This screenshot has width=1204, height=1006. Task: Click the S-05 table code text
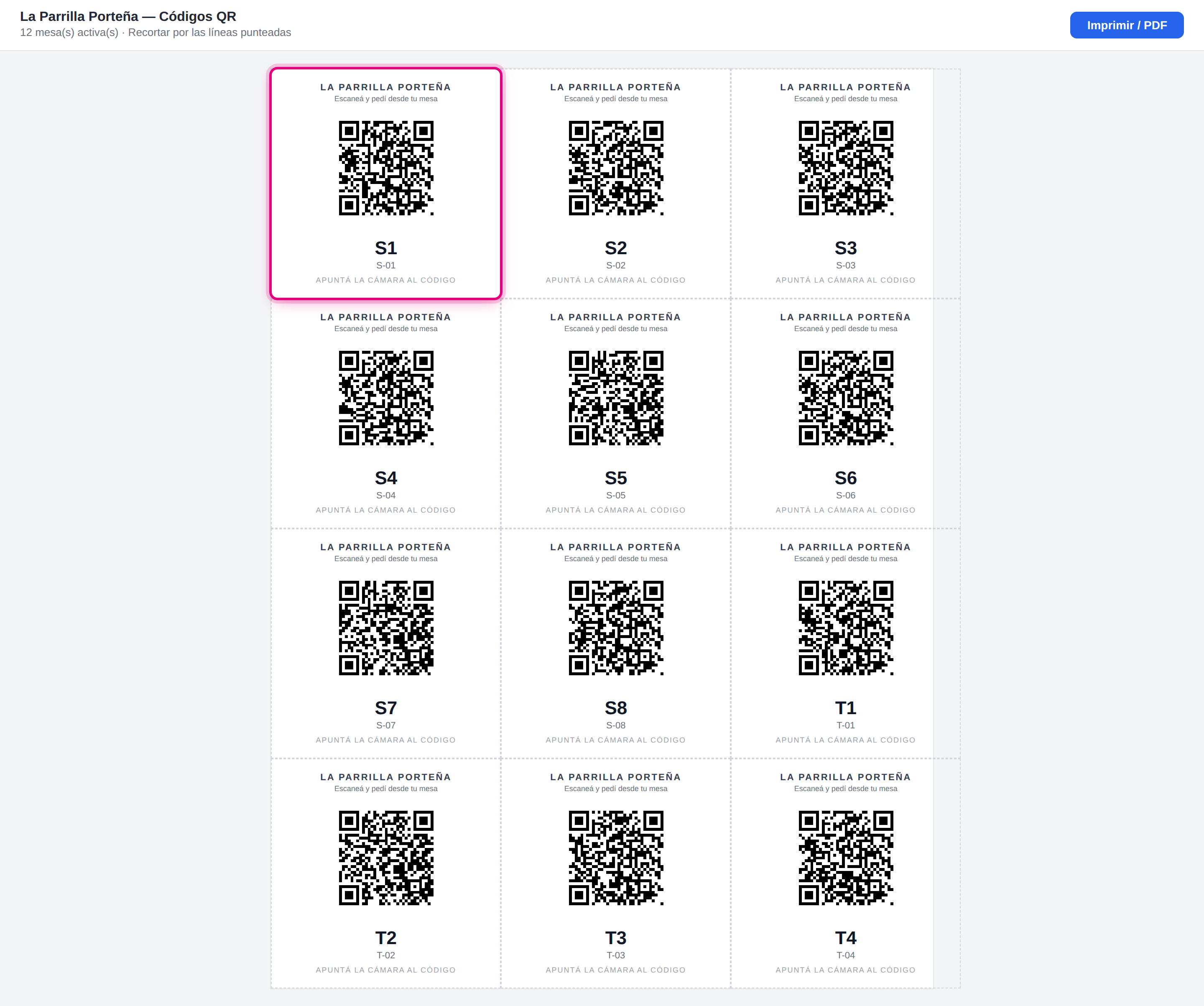[616, 495]
